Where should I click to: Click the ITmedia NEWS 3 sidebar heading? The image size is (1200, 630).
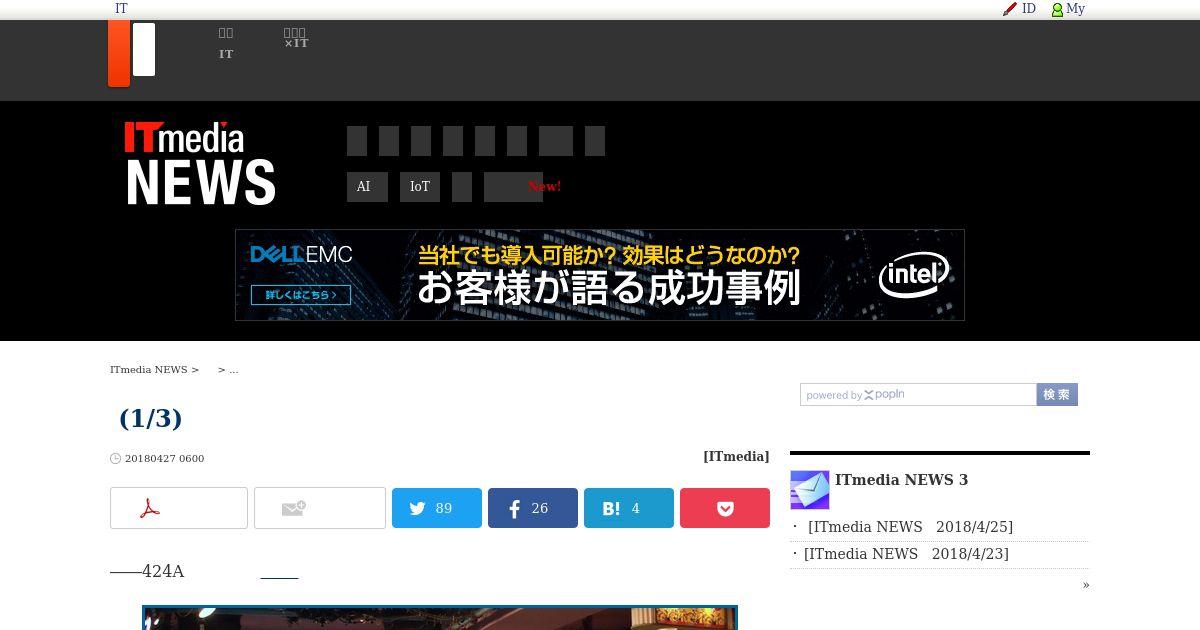901,480
